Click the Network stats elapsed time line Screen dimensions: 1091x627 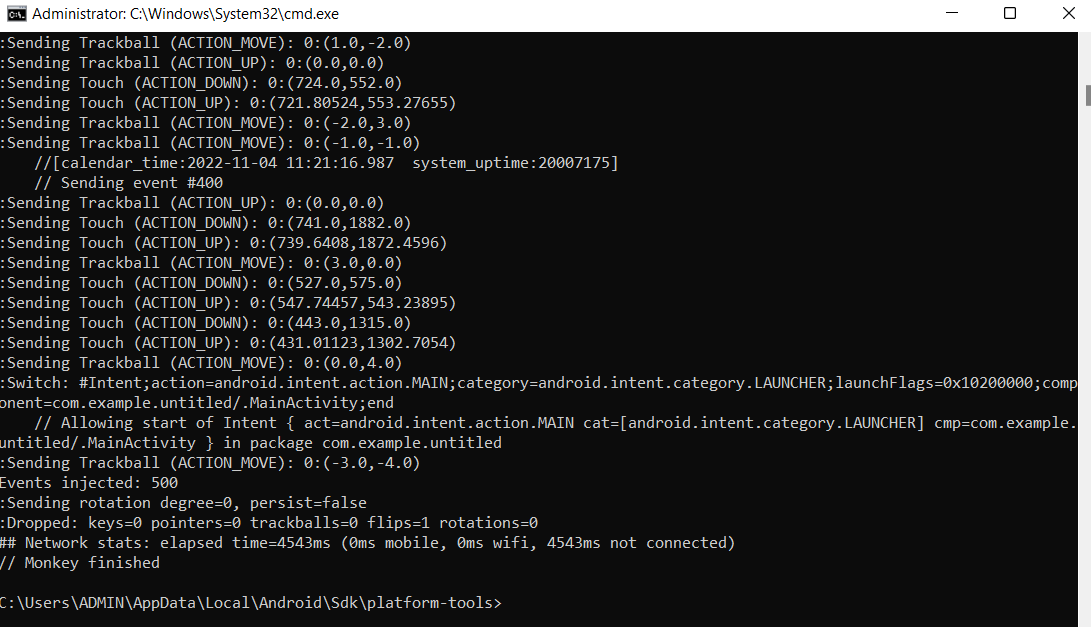pos(368,542)
